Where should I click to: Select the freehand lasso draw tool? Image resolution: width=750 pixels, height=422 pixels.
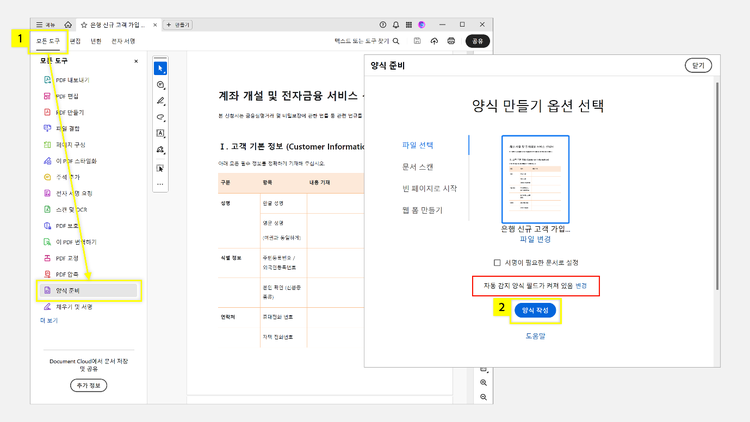[161, 117]
